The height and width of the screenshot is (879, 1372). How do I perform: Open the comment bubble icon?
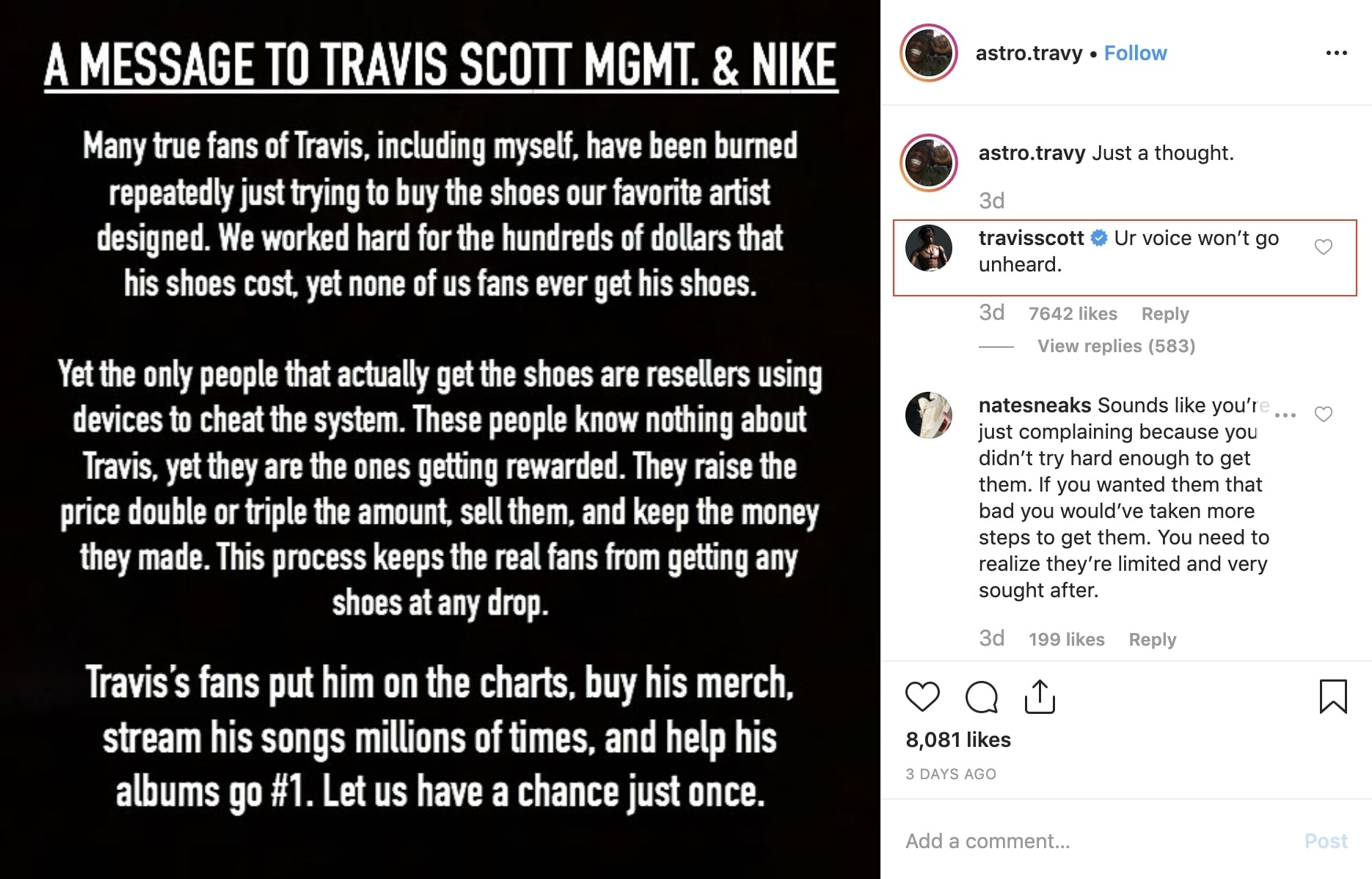[x=981, y=696]
